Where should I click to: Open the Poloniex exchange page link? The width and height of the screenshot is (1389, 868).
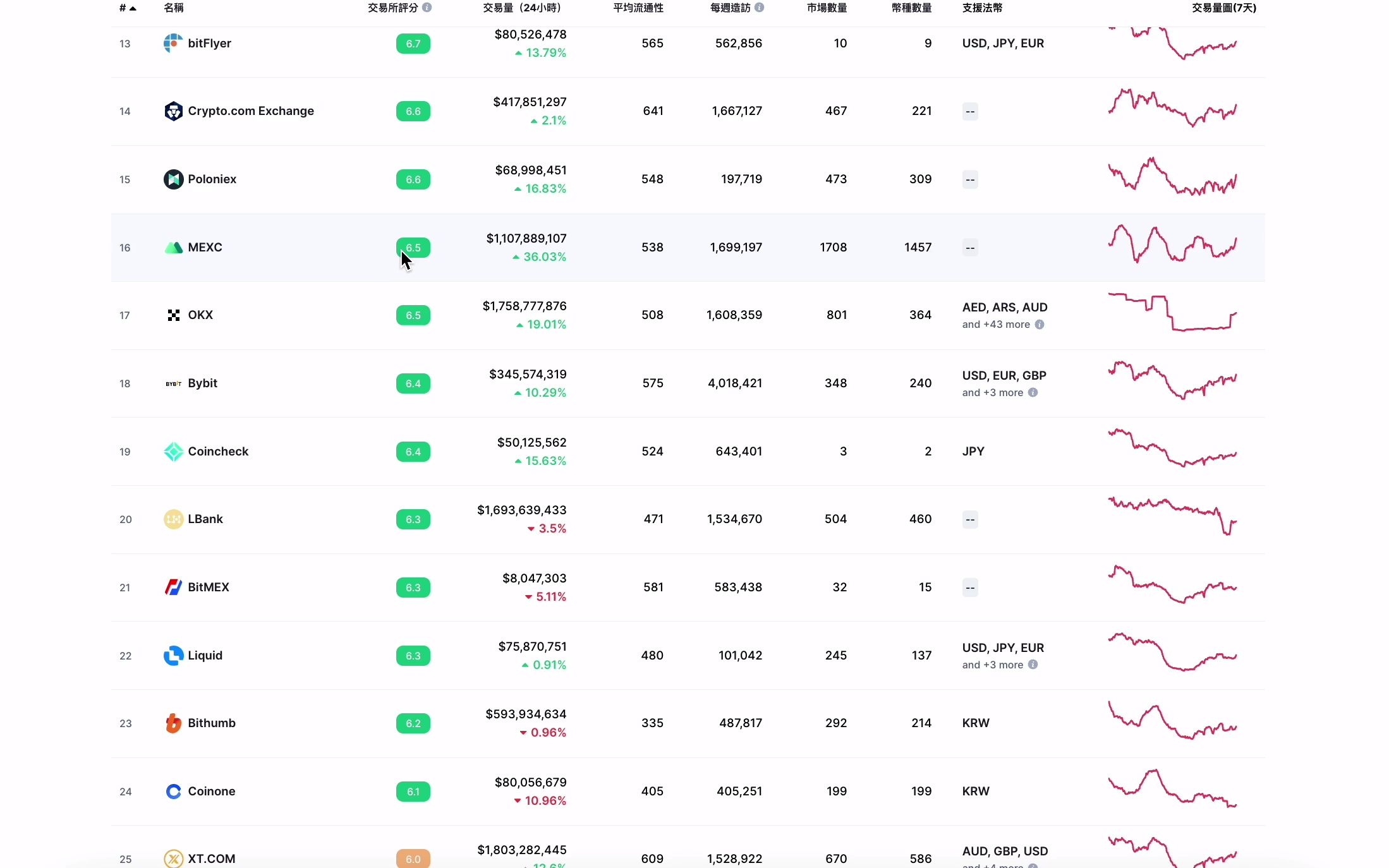[x=212, y=179]
